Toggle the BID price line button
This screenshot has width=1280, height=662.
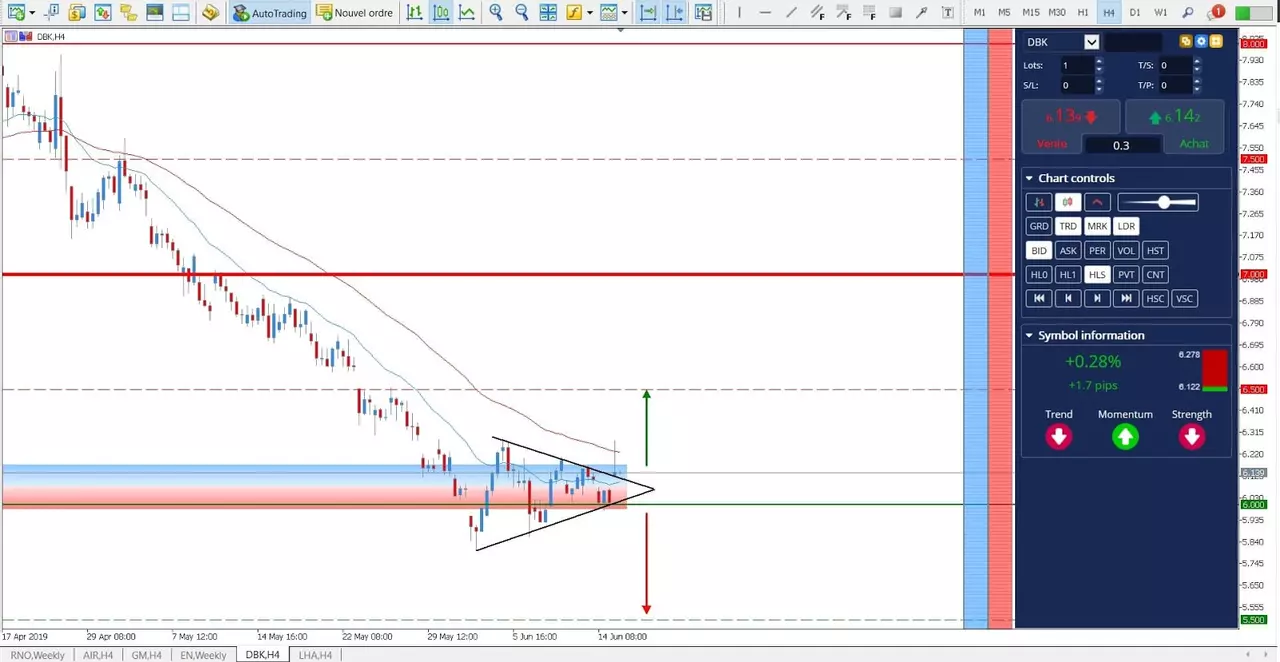point(1039,250)
